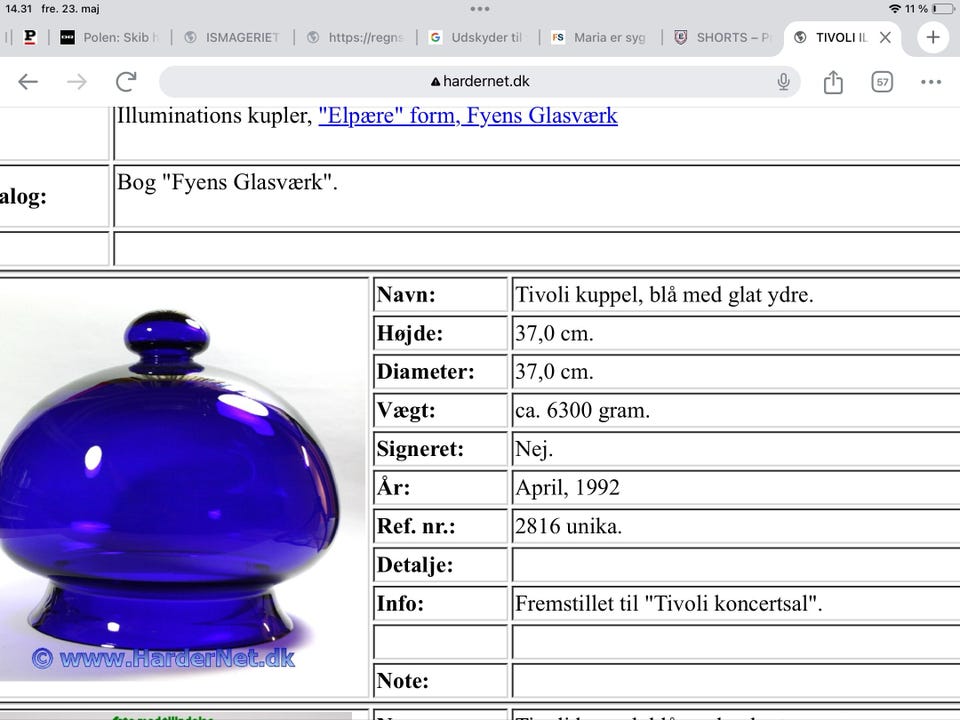This screenshot has height=720, width=960.
Task: Follow the "Elpære" form, Fyens Glasværk link
Action: pos(468,116)
